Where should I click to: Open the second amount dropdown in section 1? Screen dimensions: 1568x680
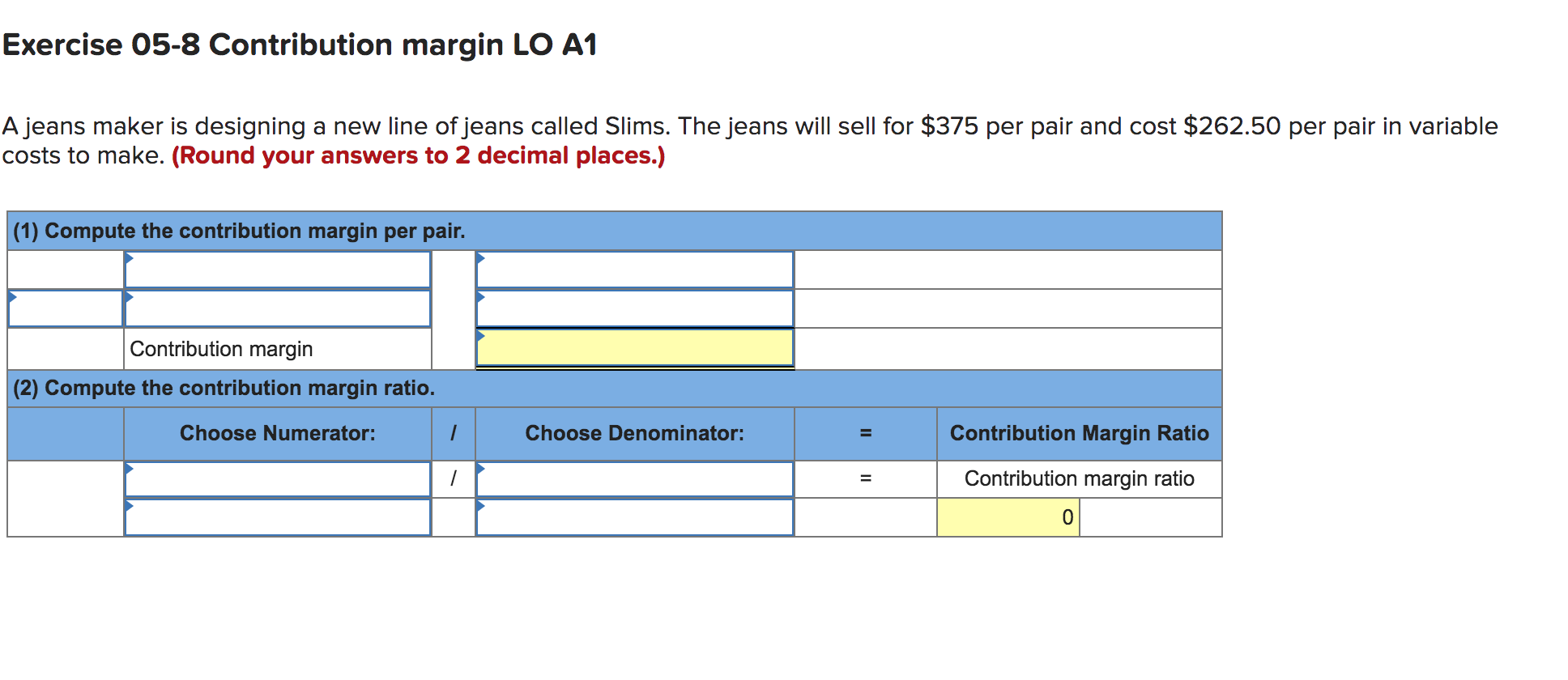click(634, 308)
